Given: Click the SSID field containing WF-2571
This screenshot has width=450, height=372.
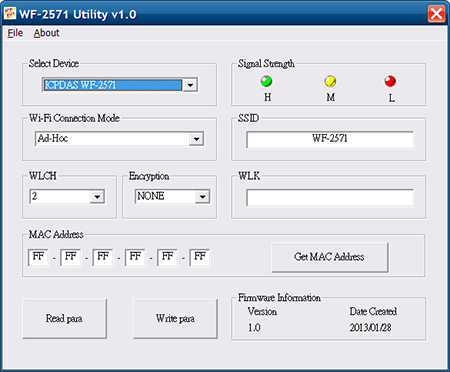Looking at the screenshot, I should pyautogui.click(x=330, y=139).
